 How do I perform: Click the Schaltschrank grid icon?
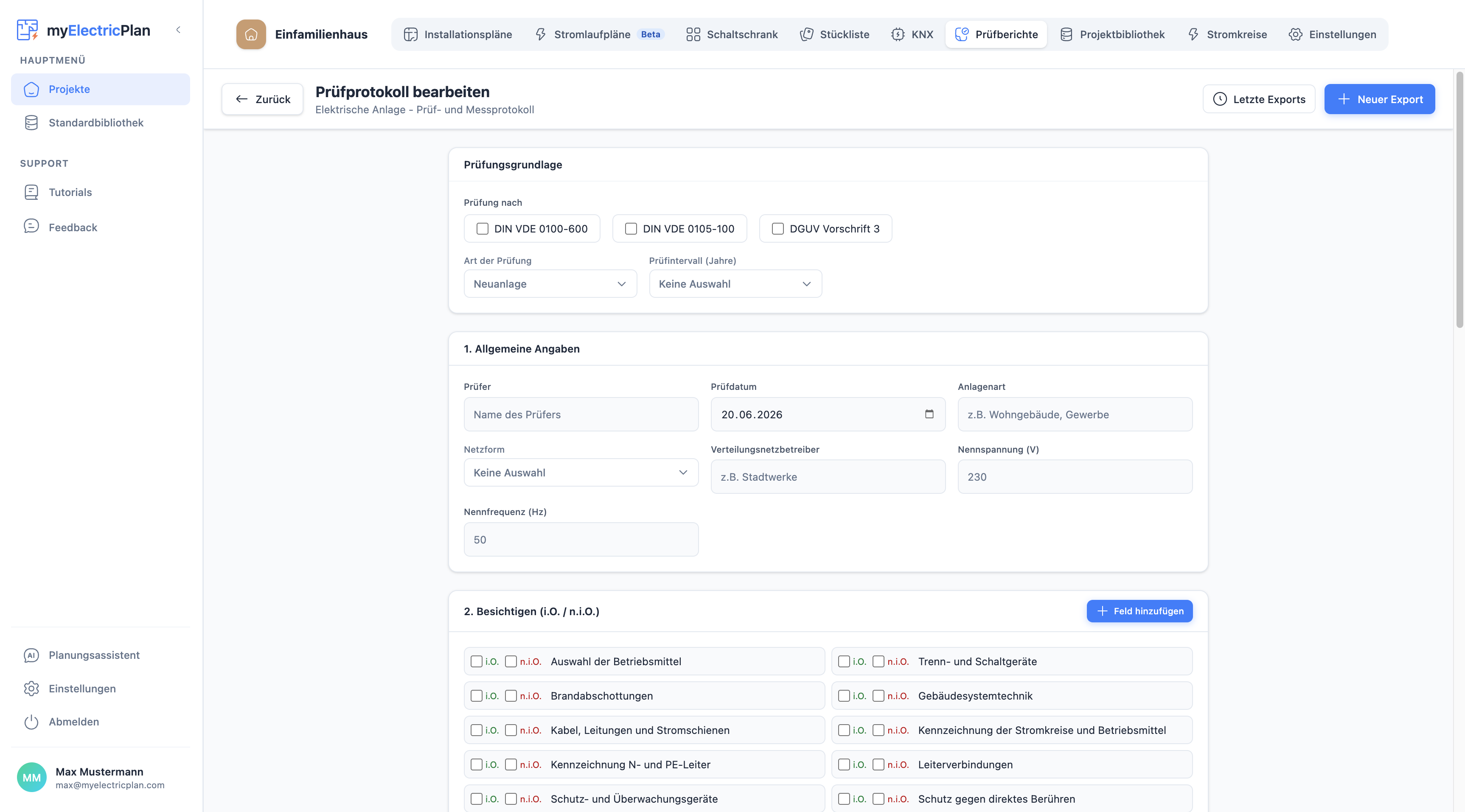[x=693, y=35]
